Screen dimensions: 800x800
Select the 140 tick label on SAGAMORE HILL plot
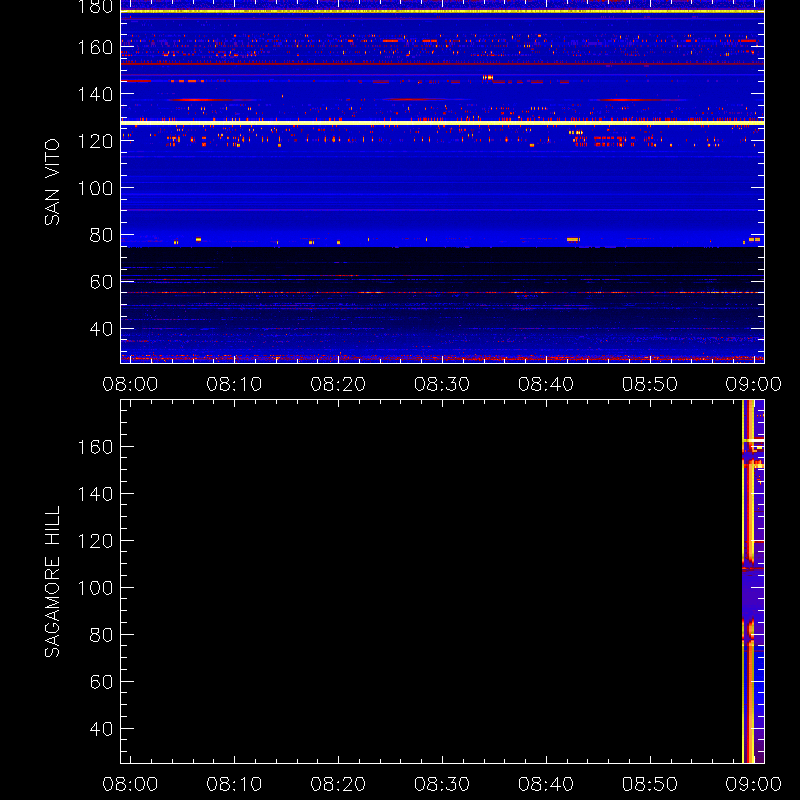[95, 494]
